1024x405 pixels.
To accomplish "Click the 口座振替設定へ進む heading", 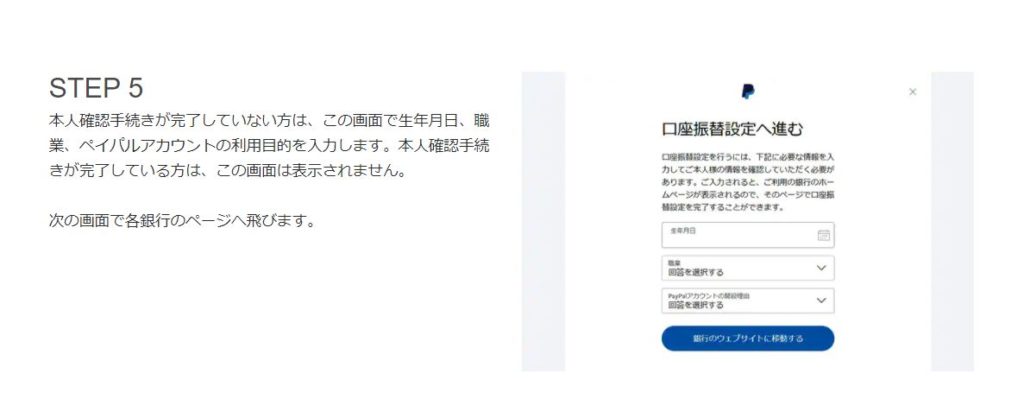I will [732, 129].
